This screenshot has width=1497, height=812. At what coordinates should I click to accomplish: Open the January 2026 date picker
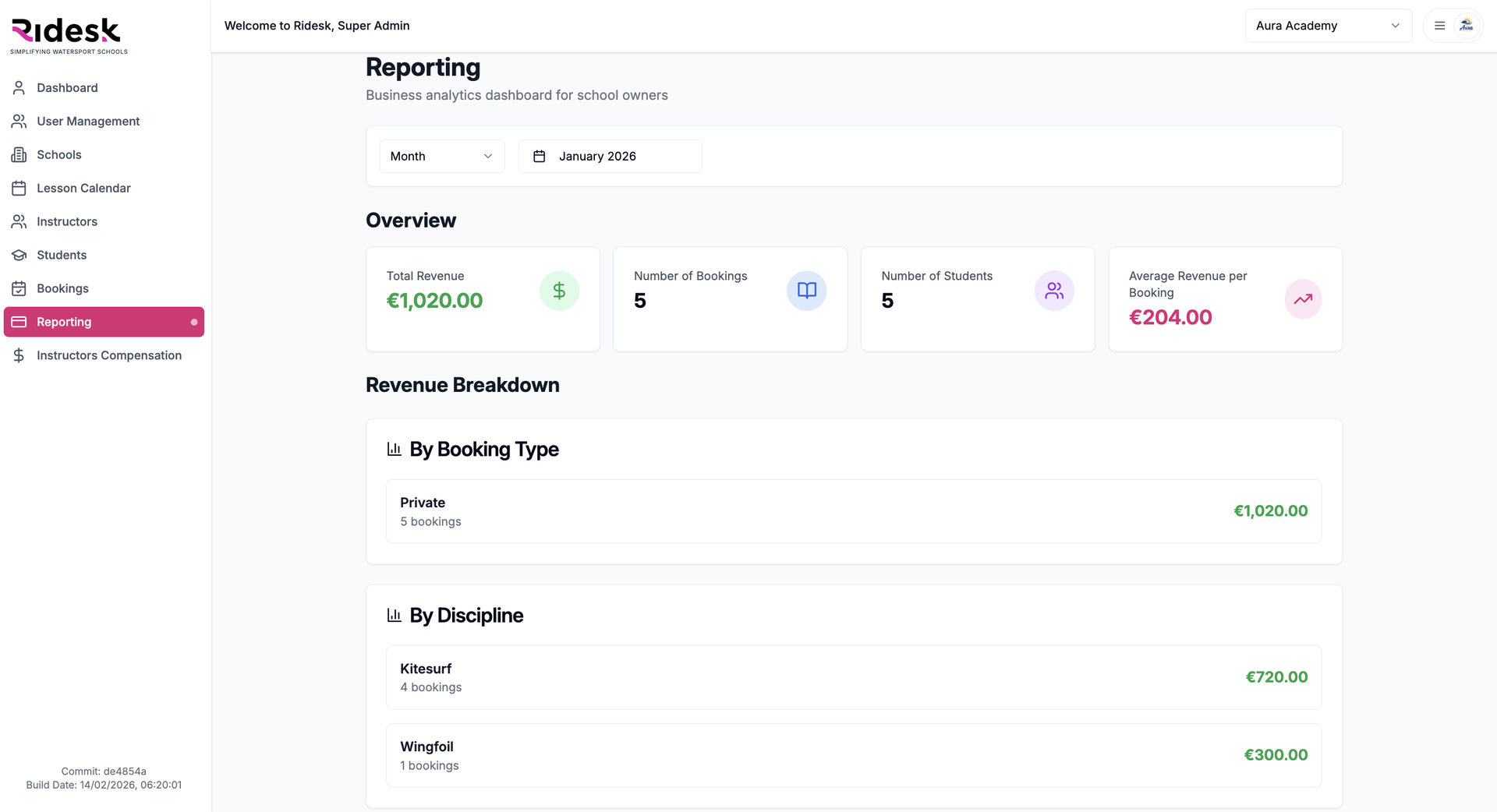[610, 157]
